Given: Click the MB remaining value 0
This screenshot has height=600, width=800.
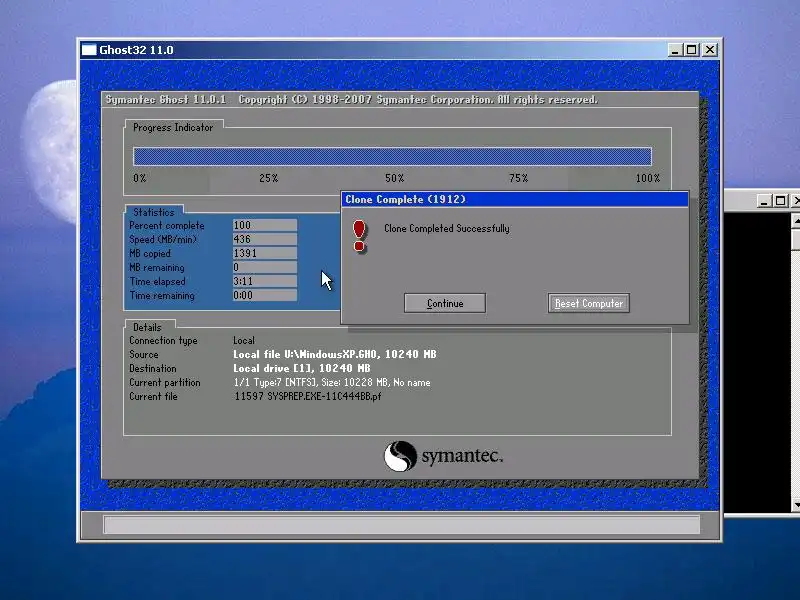Looking at the screenshot, I should pyautogui.click(x=265, y=267).
